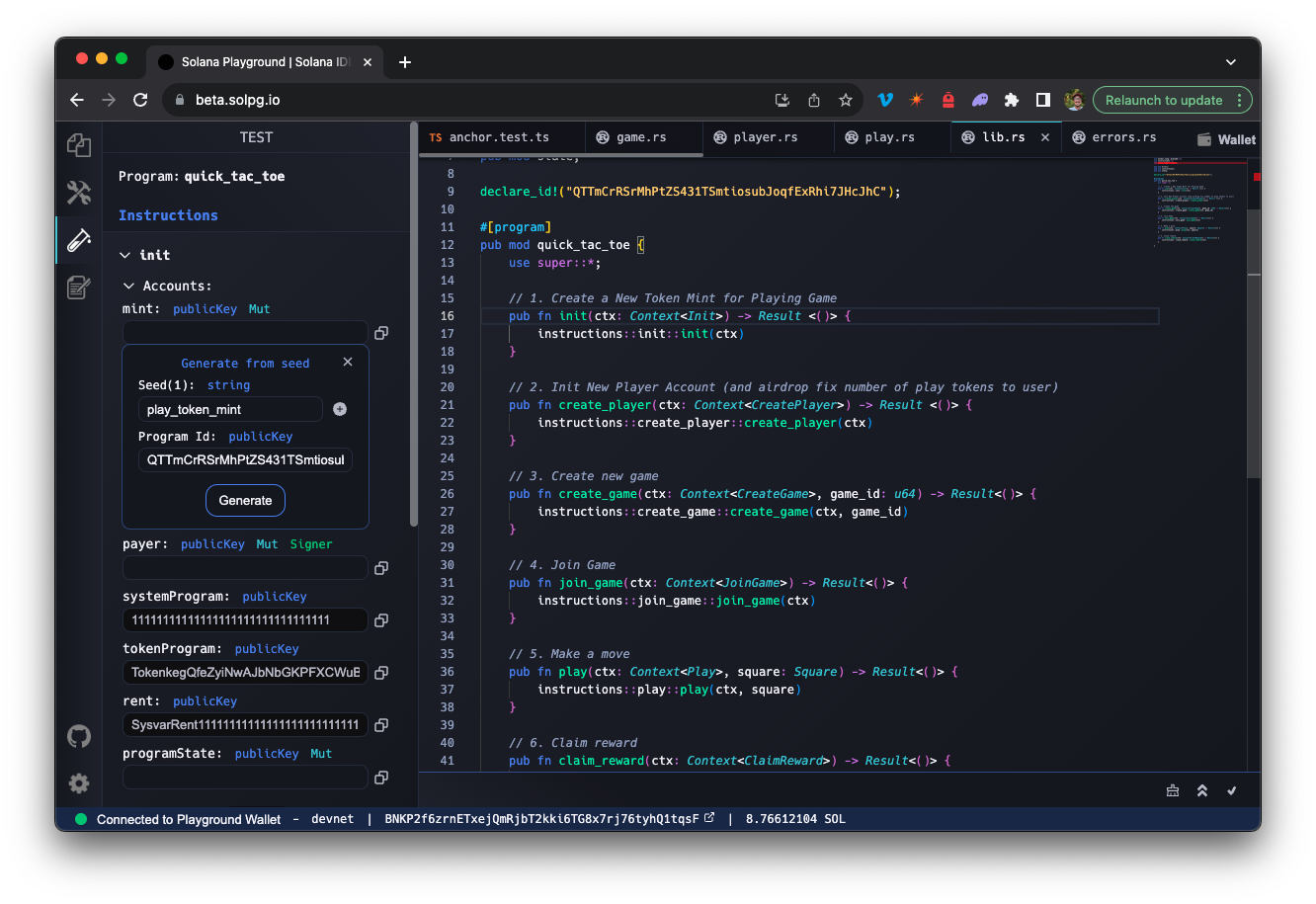Image resolution: width=1316 pixels, height=904 pixels.
Task: Open the notepad-and-pencil sidebar panel
Action: pos(79,288)
